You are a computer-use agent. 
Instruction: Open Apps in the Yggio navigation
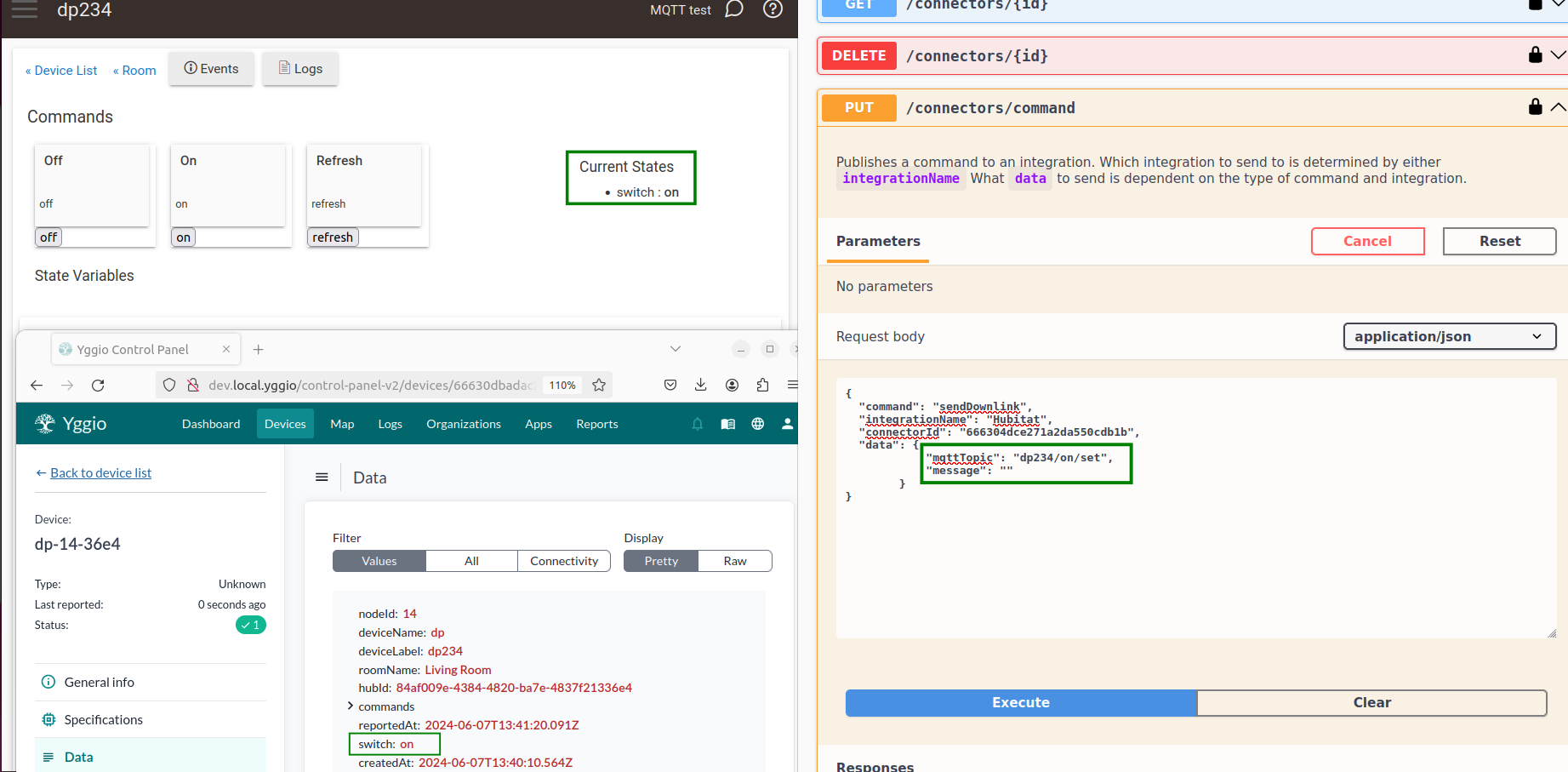click(539, 424)
